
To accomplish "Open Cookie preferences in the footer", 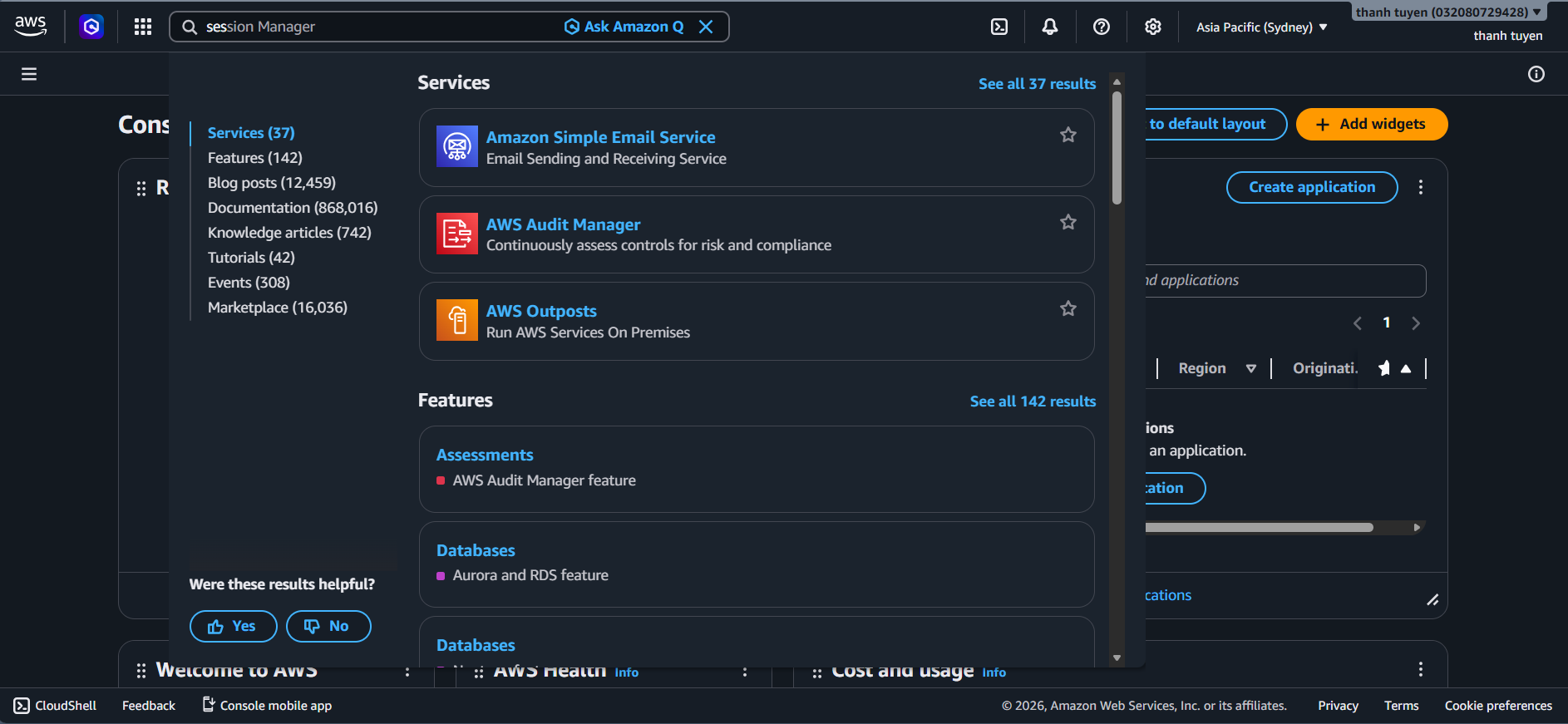I will pos(1498,706).
